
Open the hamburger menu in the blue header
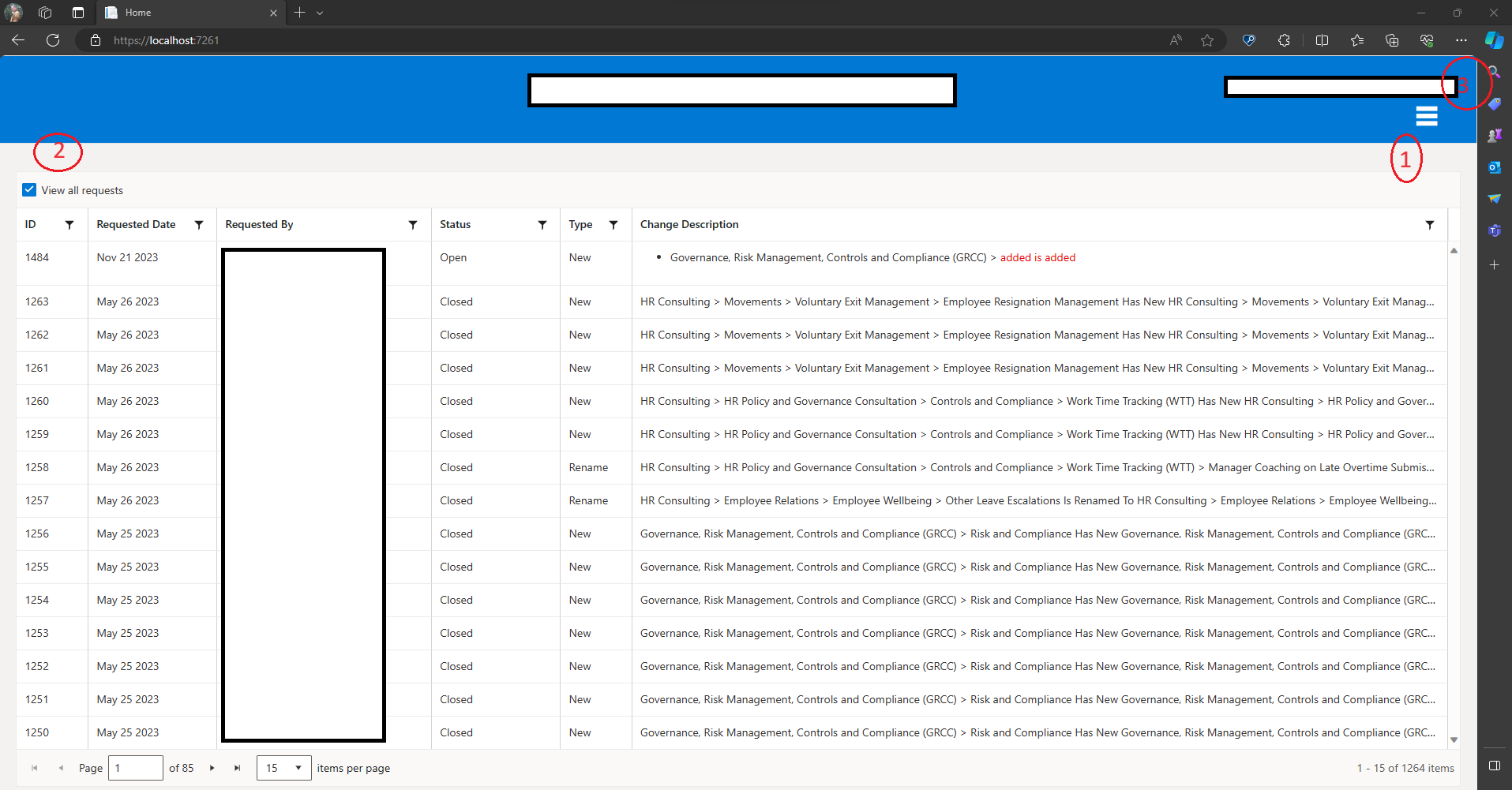pyautogui.click(x=1426, y=115)
